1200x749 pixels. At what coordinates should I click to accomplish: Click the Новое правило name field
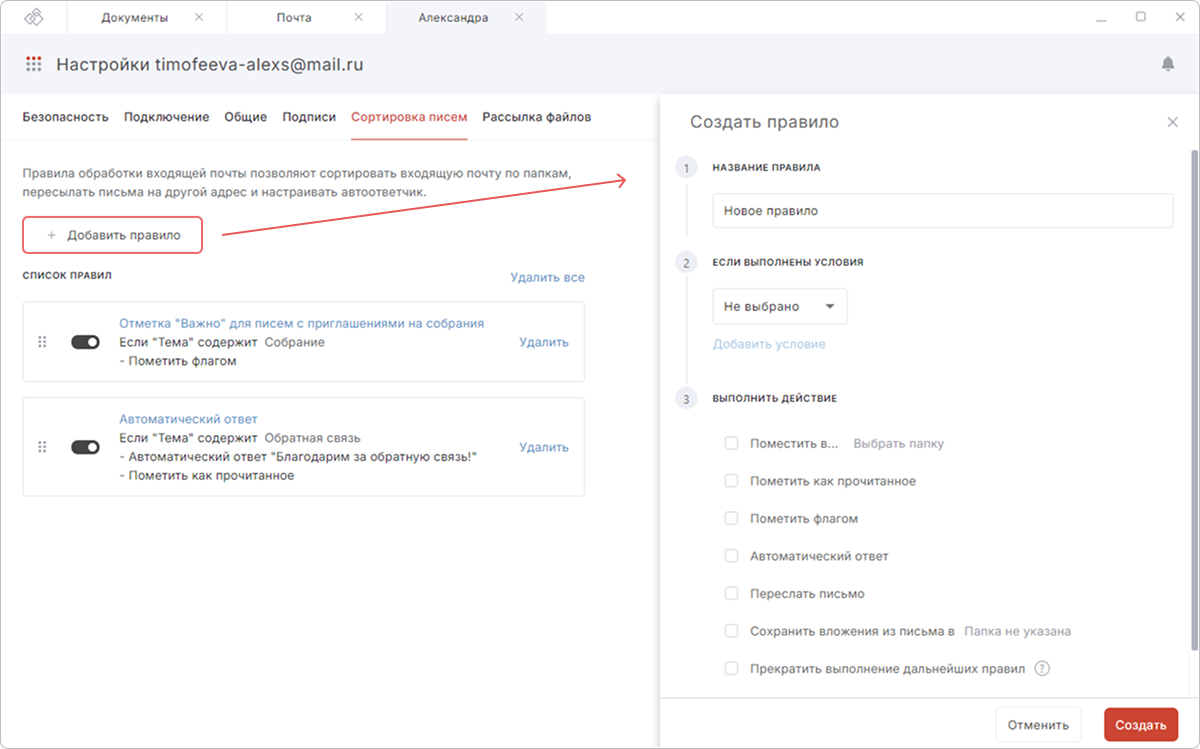click(x=942, y=211)
